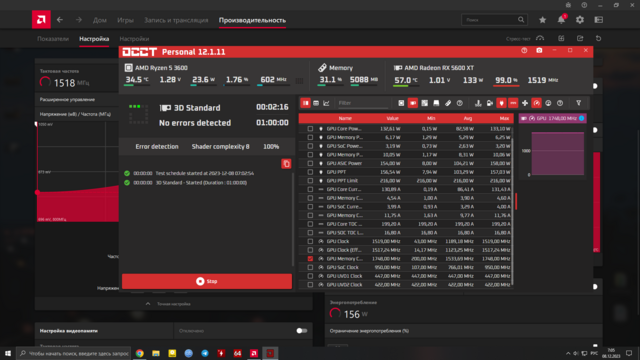Screen dimensions: 640x360
Task: Open OCCT help icon in title bar
Action: pos(524,51)
